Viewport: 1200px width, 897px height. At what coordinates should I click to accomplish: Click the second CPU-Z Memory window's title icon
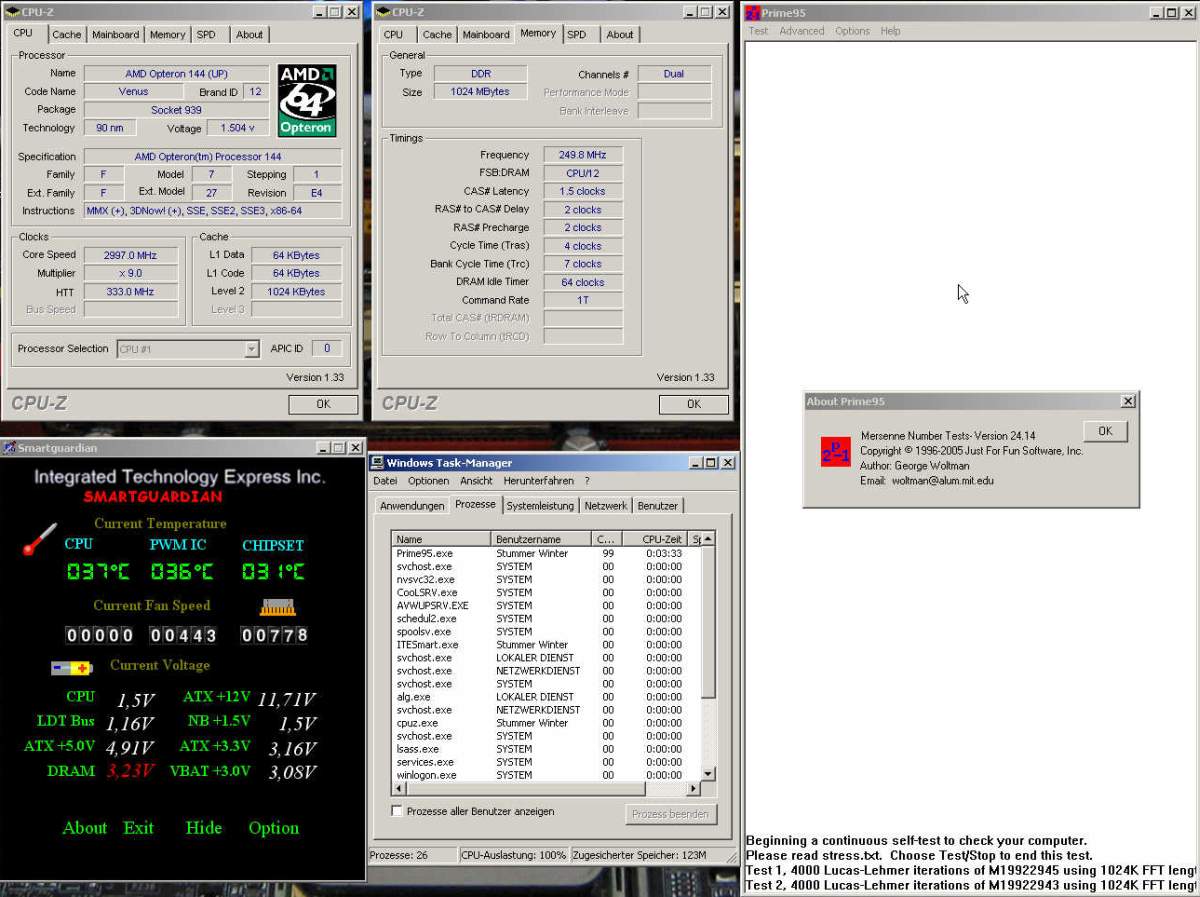pos(384,12)
